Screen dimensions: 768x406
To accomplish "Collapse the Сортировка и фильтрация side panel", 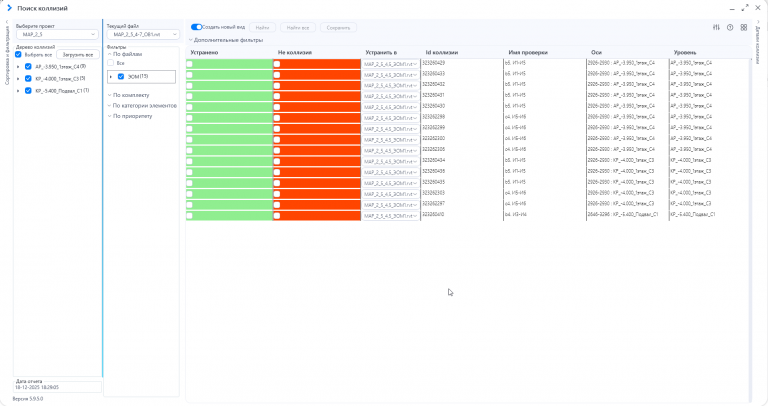I will click(7, 23).
